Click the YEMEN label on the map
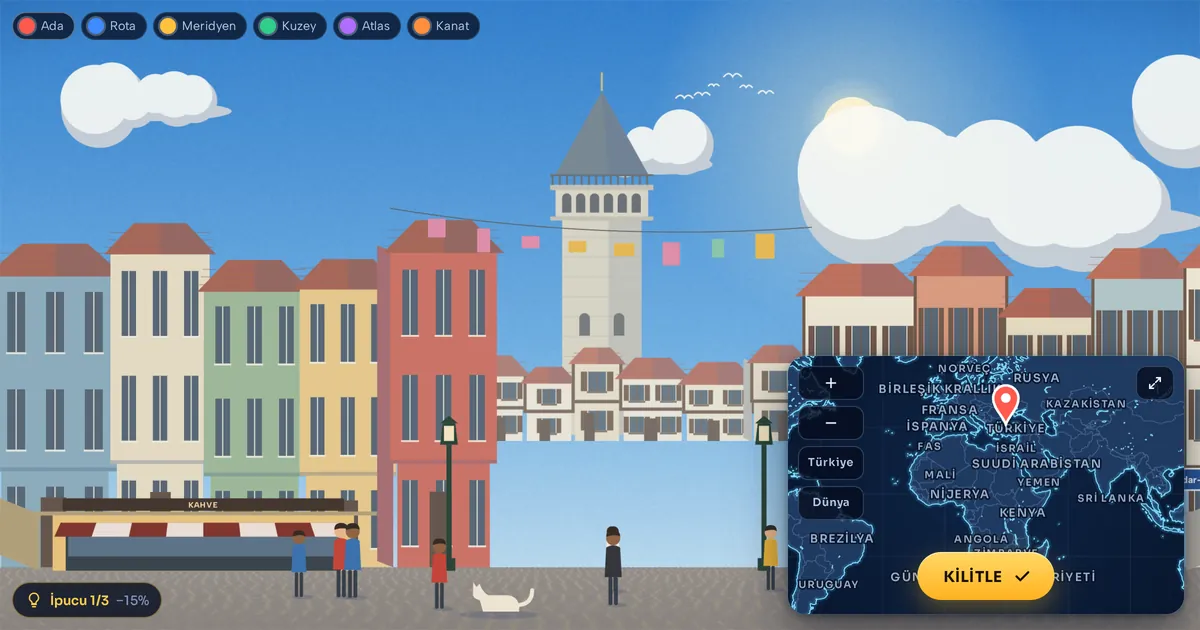Image resolution: width=1200 pixels, height=630 pixels. [1038, 482]
